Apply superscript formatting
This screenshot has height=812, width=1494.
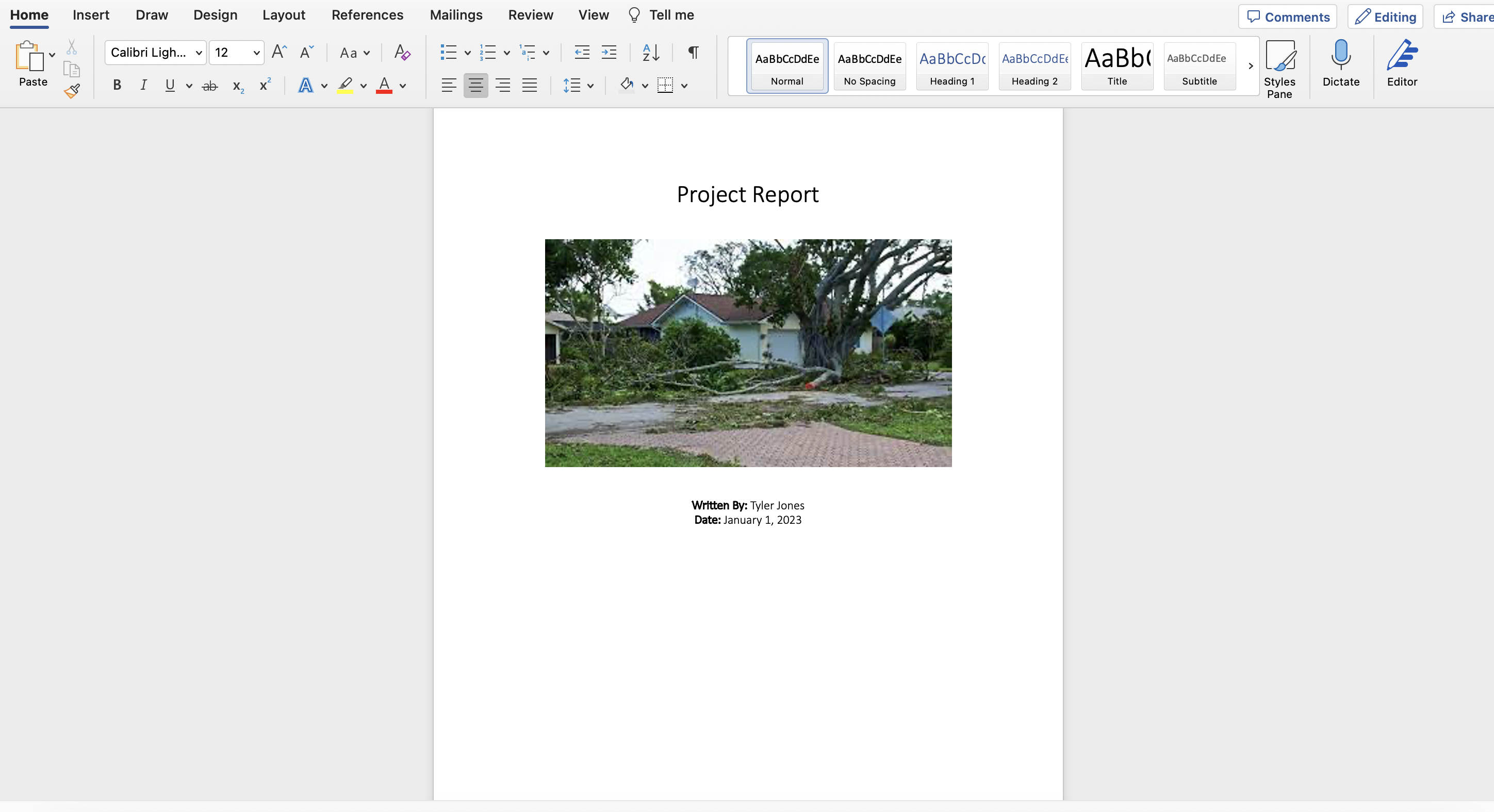265,85
